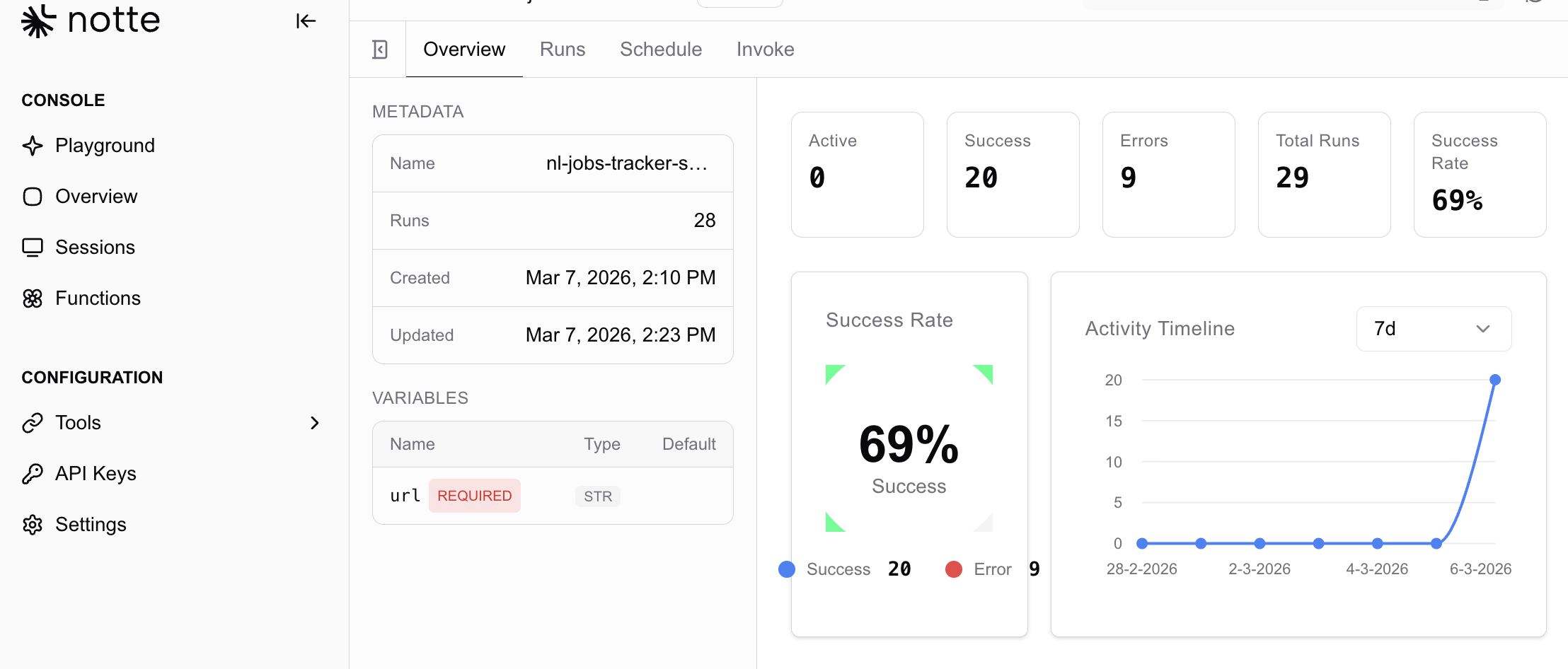Open the 7d time range dropdown
Image resolution: width=1568 pixels, height=669 pixels.
coord(1433,329)
